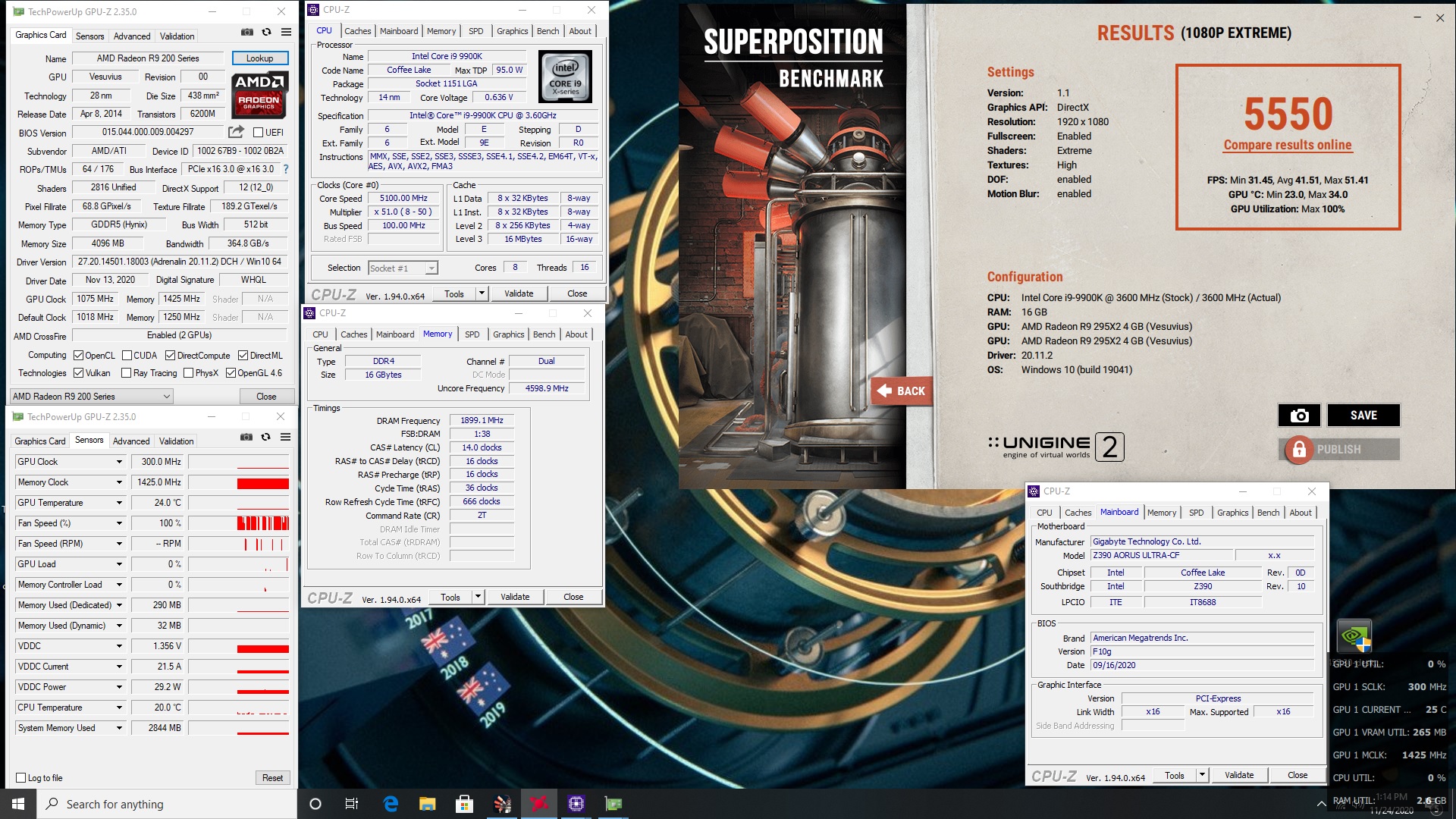Screen dimensions: 1456x819
Task: Click the Intel Core i9 logo in CPU-Z
Action: point(565,77)
